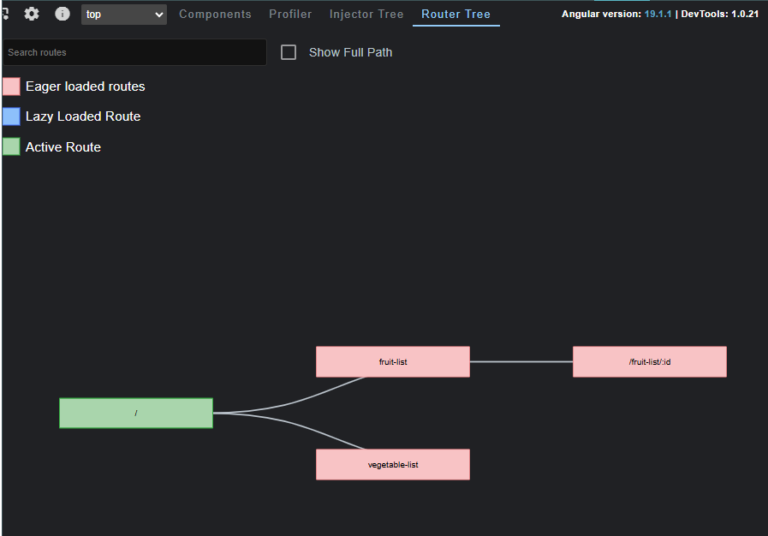Open the 'top' frame dropdown

coord(124,14)
